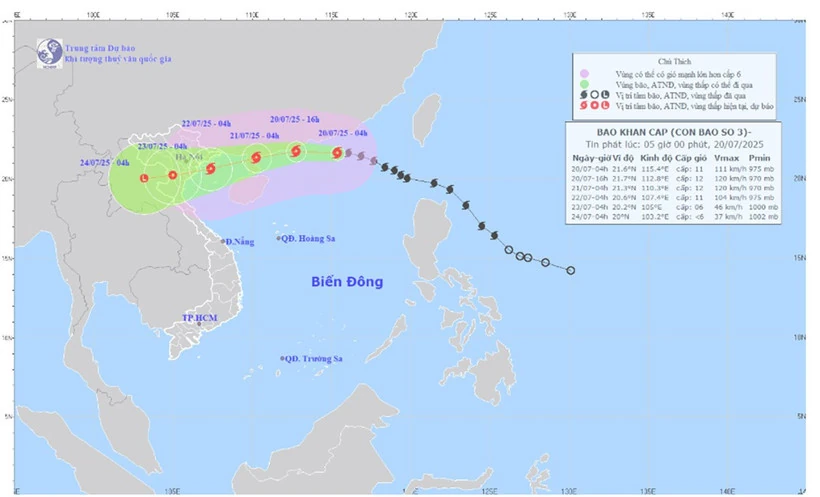820x497 pixels.
Task: Click the tropical depression icon near Hà Nội
Action: 173,175
